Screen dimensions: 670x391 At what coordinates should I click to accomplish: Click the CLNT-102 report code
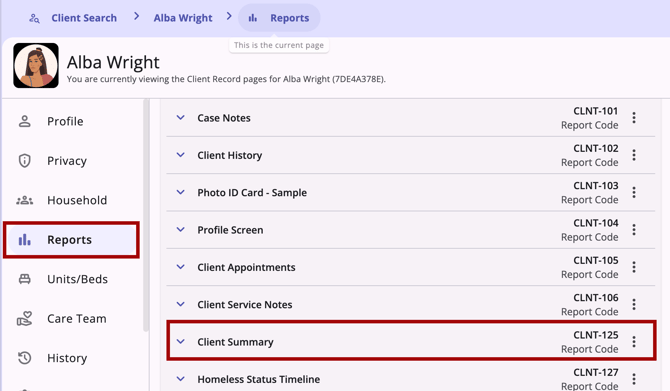tap(596, 148)
